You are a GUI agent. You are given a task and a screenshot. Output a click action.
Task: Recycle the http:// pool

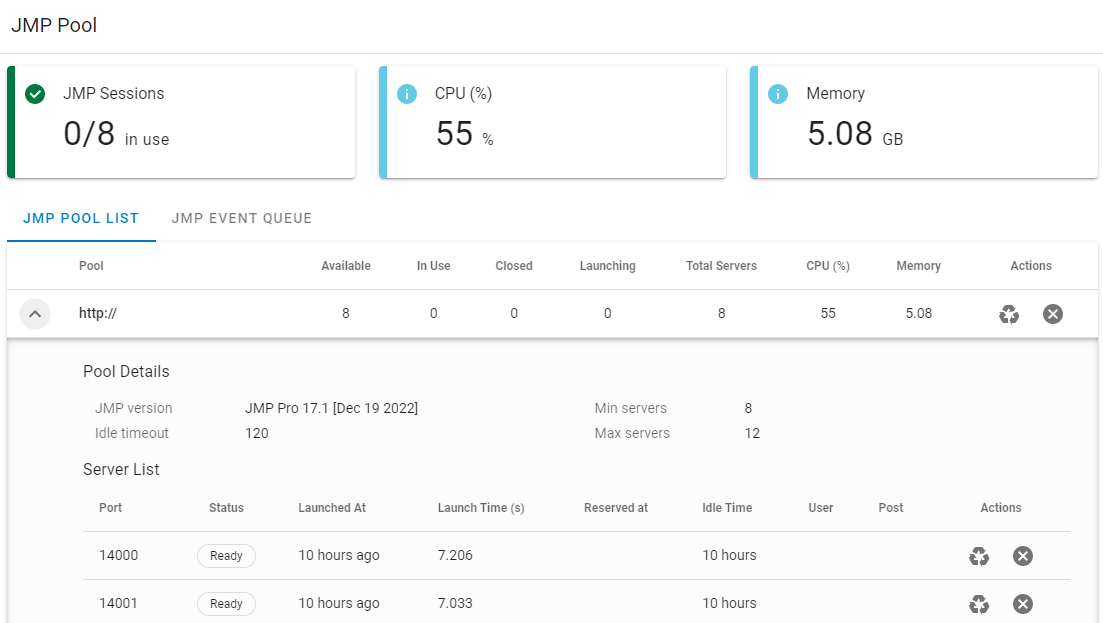coord(1009,314)
